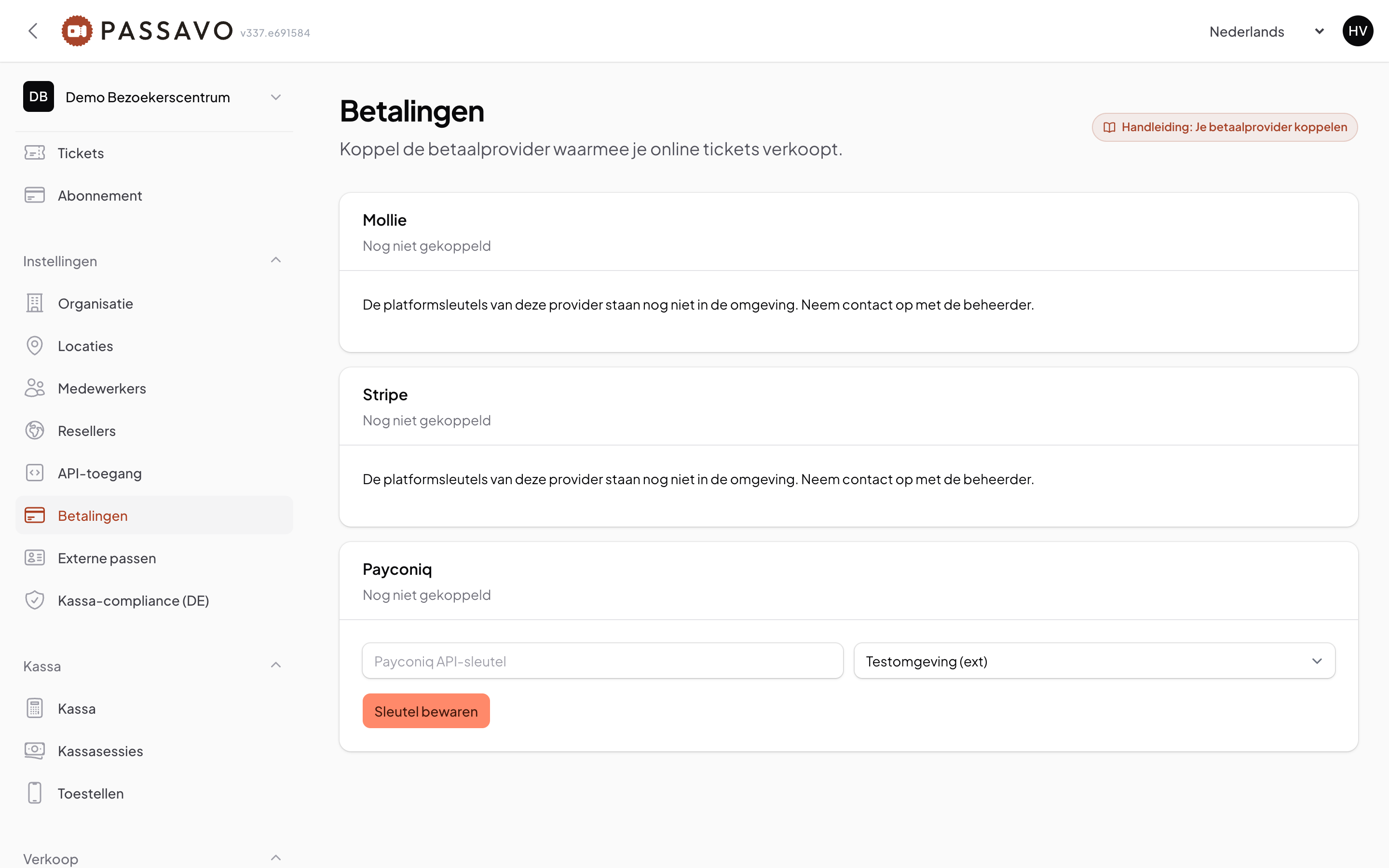Click the Toestellen phone icon

coord(35,793)
